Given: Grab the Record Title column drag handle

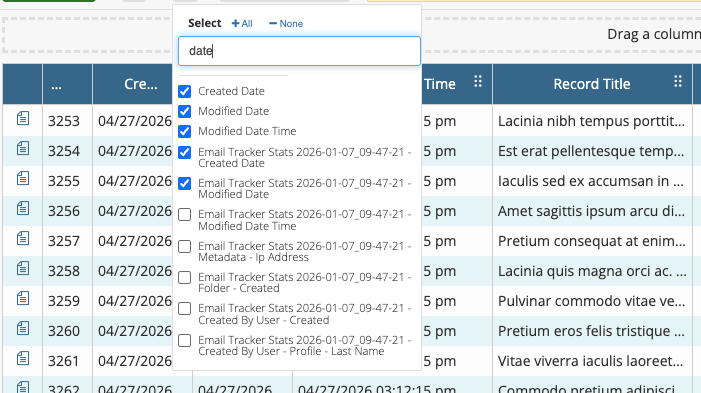Looking at the screenshot, I should click(678, 81).
